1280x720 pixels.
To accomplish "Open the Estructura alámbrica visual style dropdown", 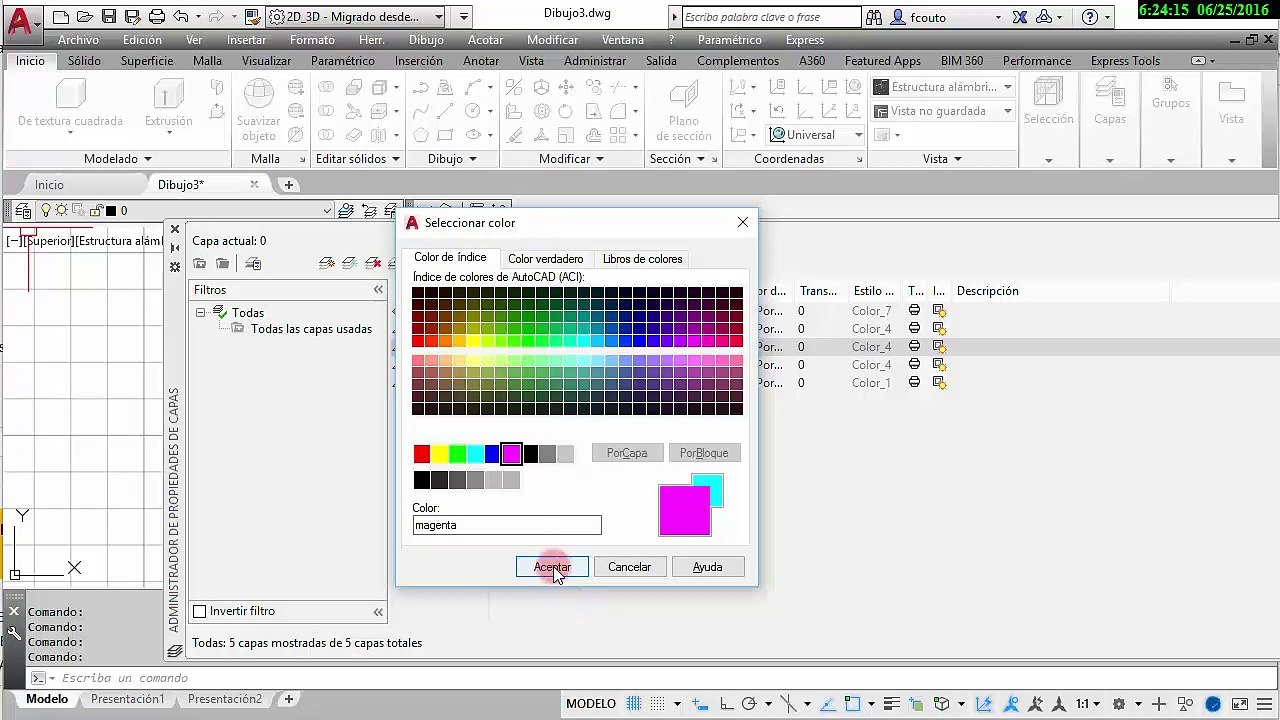I will 943,87.
